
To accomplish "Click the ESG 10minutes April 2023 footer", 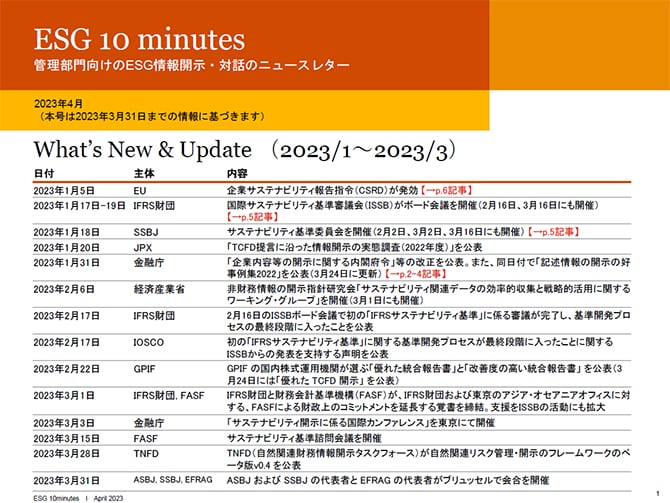I will pos(76,496).
